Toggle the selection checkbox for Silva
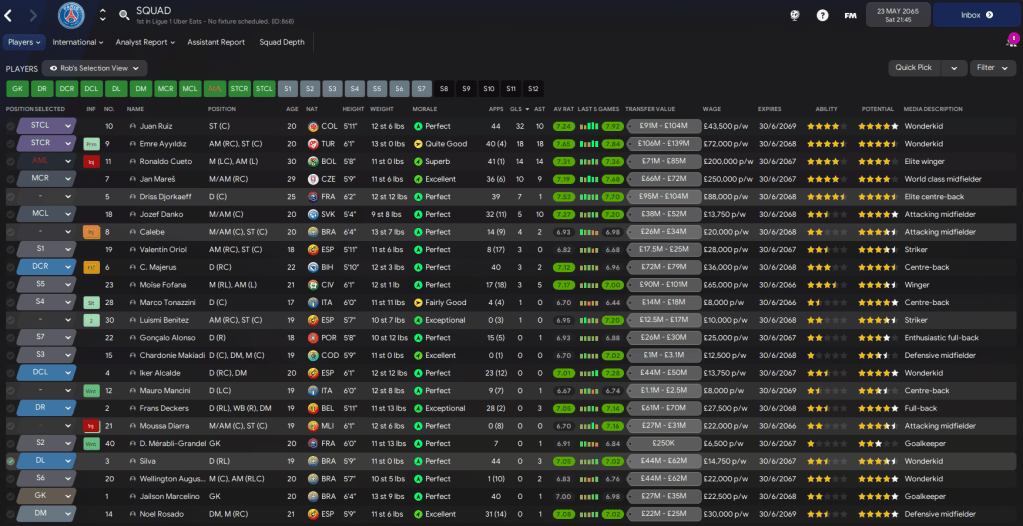 click(x=11, y=462)
